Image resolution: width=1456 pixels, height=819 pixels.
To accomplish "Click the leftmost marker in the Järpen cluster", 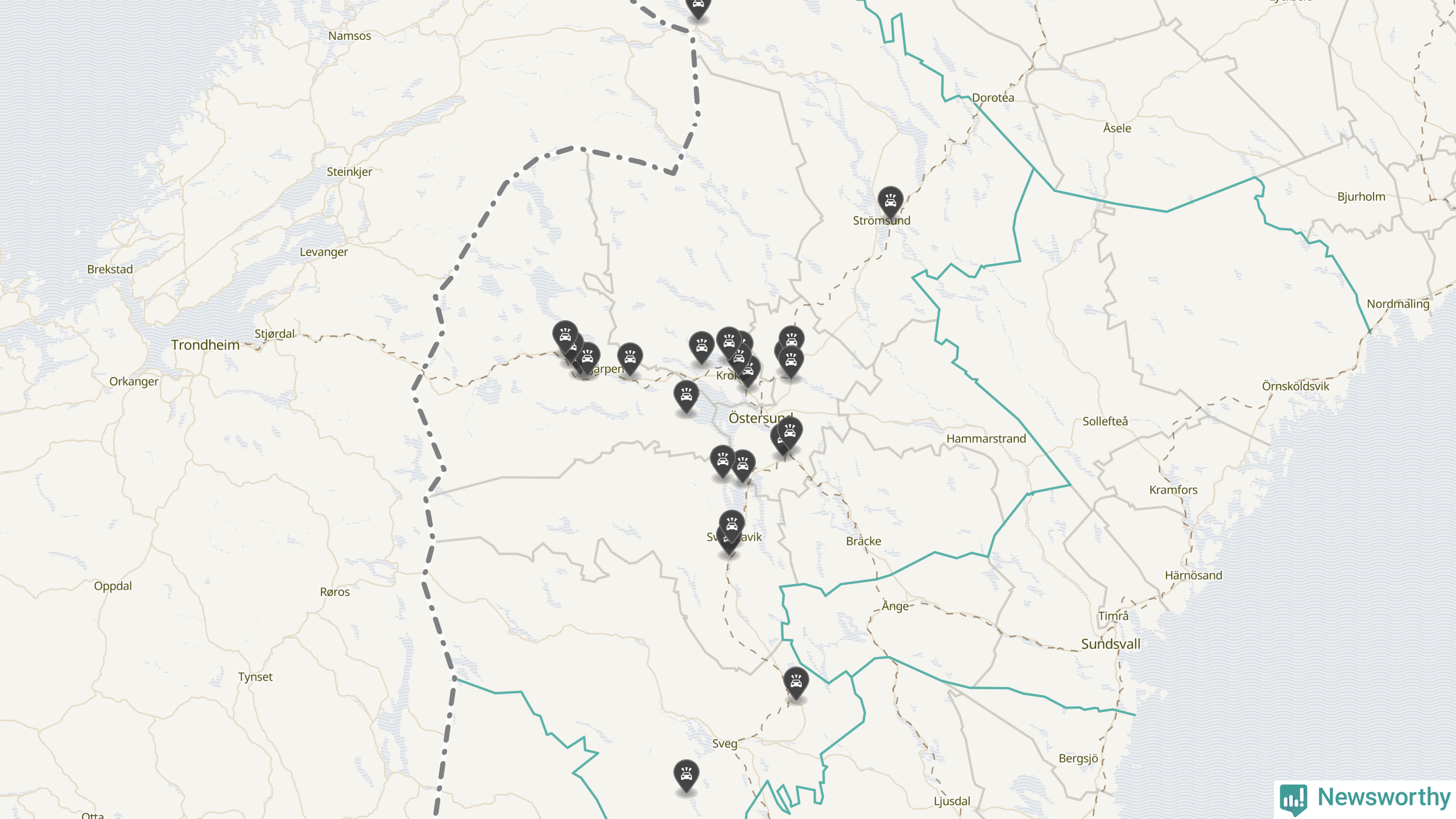I will [565, 337].
